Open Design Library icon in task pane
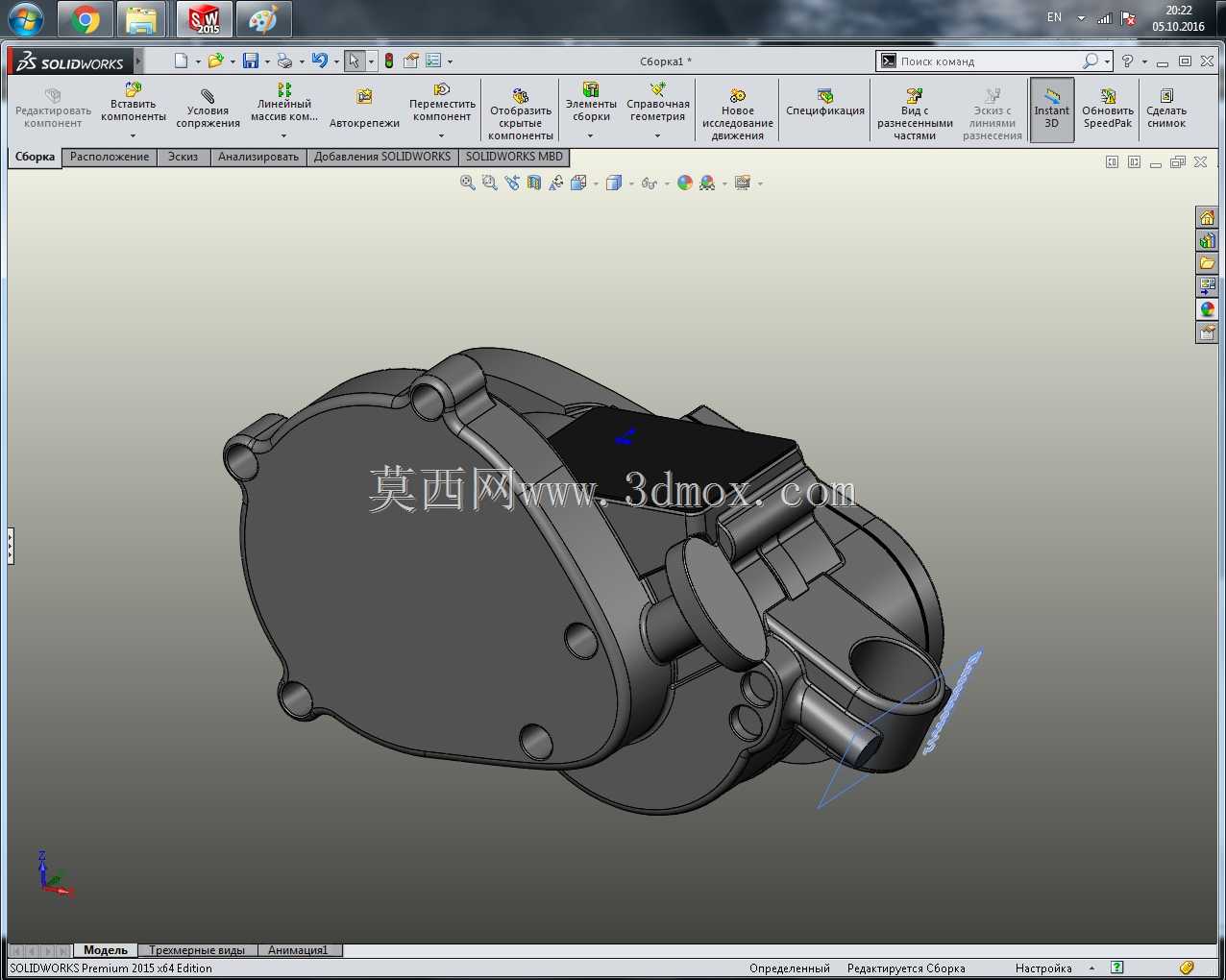 (1208, 240)
